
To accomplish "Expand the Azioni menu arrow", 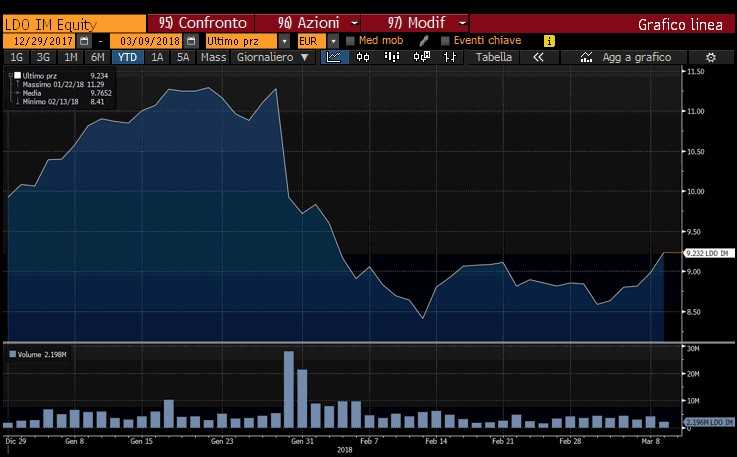I will coord(355,23).
